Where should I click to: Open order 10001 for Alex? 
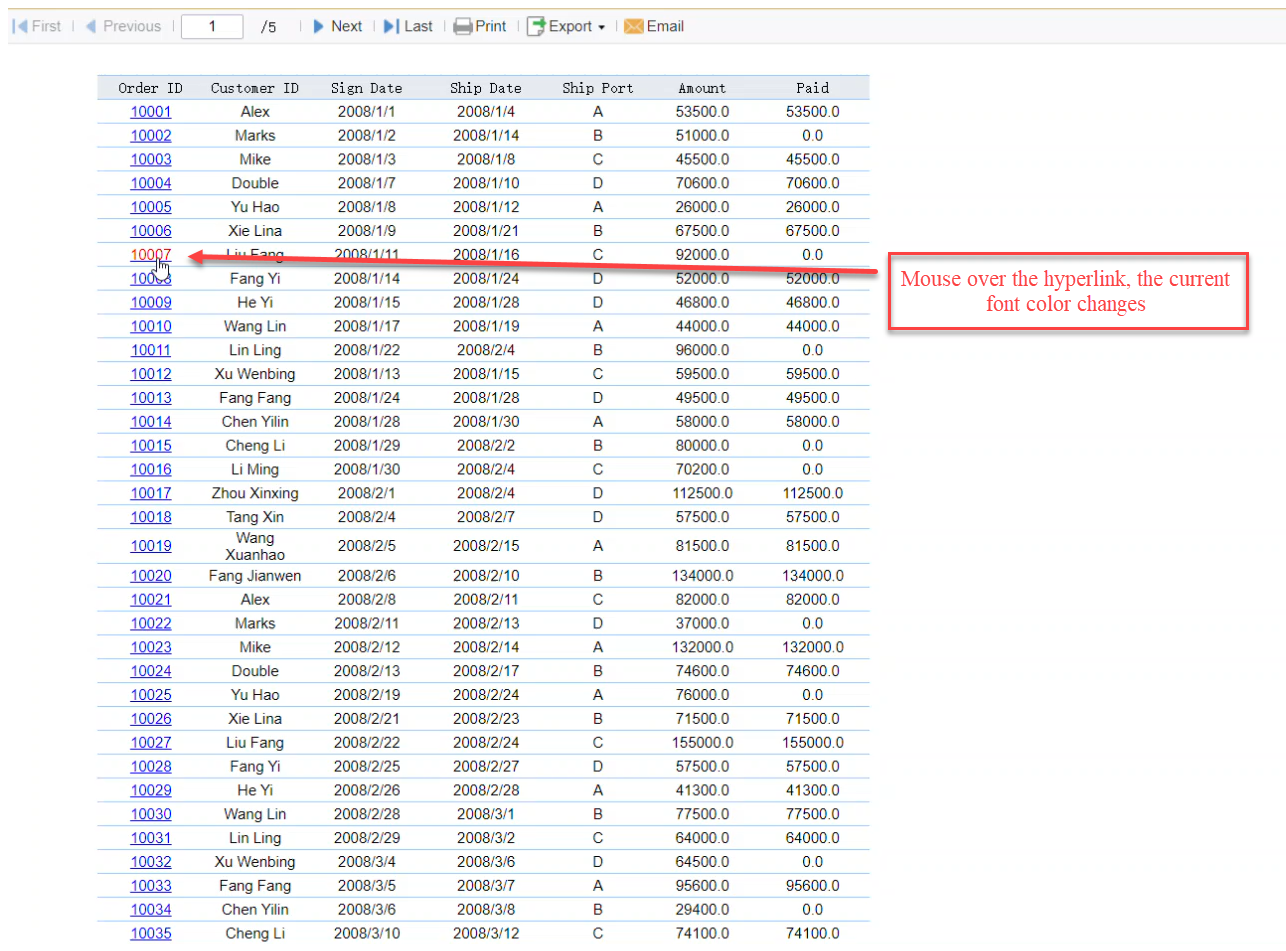(151, 111)
